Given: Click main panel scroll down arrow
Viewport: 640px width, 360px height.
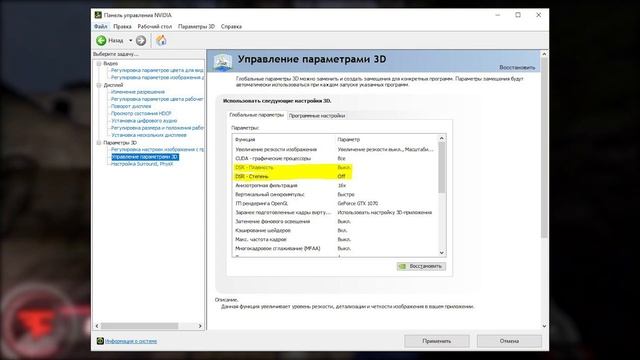Looking at the screenshot, I should [x=544, y=326].
